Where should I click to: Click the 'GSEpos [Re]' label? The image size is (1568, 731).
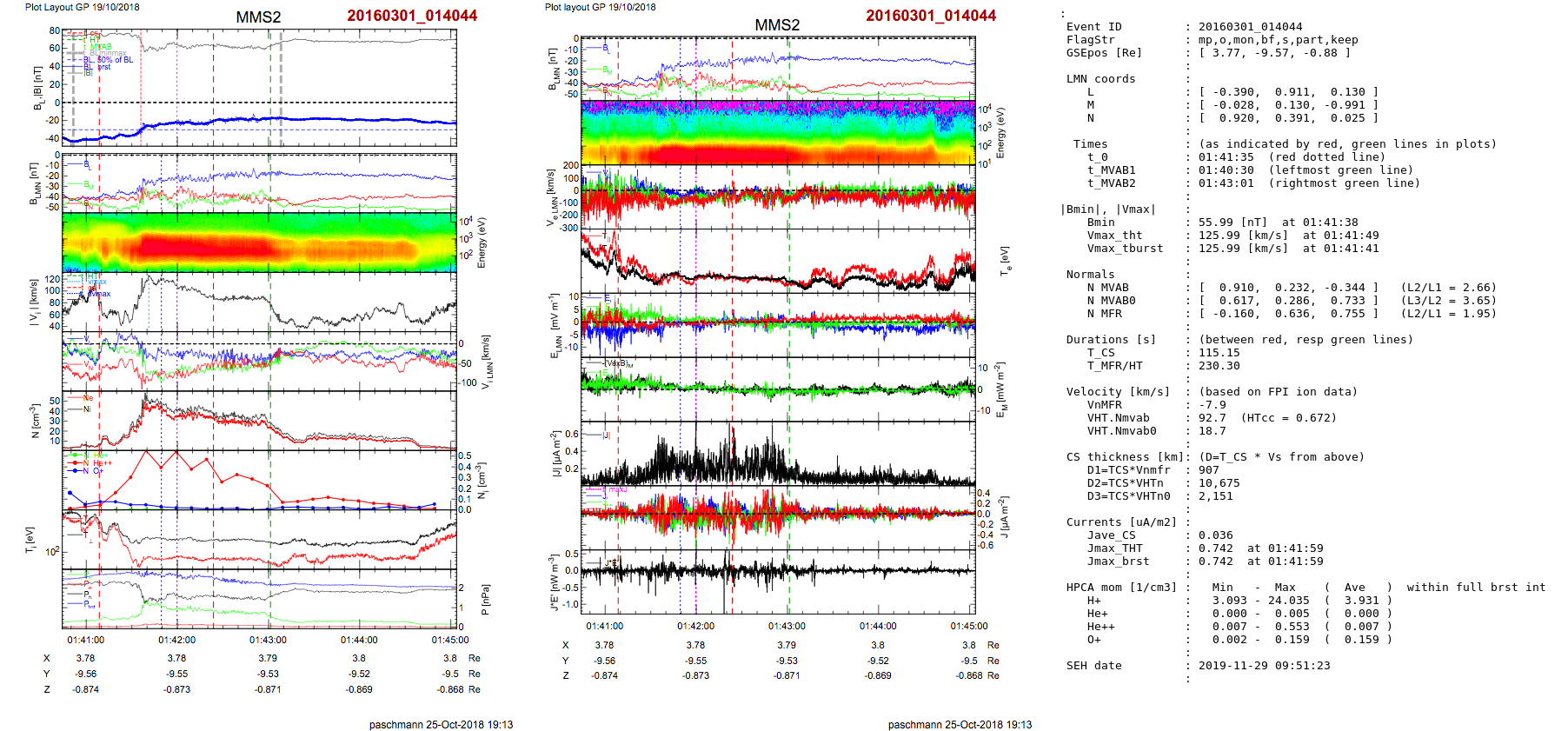(1104, 53)
